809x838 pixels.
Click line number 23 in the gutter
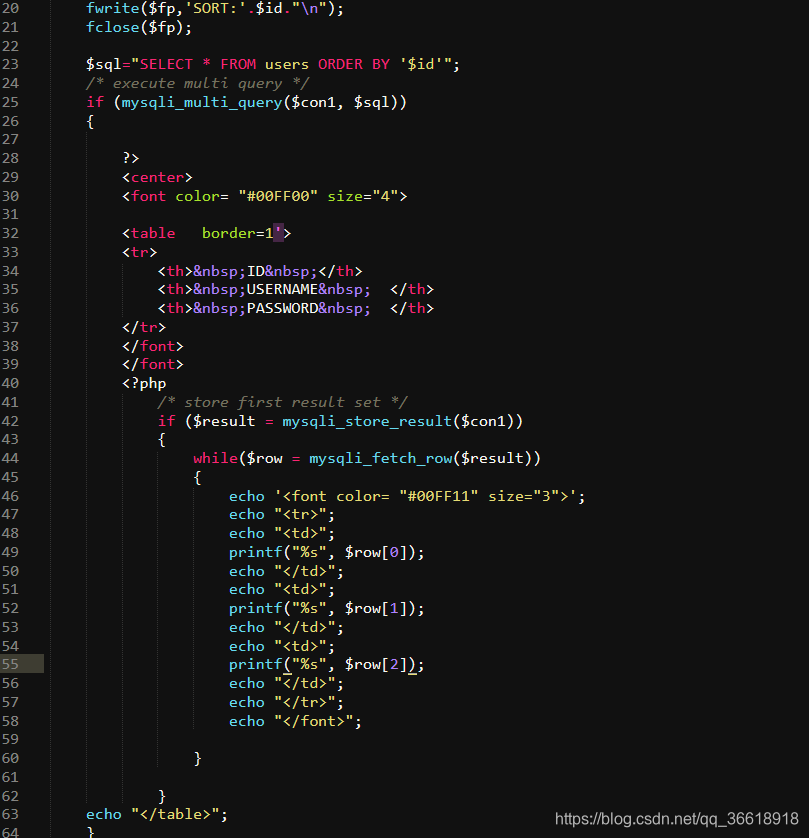10,65
